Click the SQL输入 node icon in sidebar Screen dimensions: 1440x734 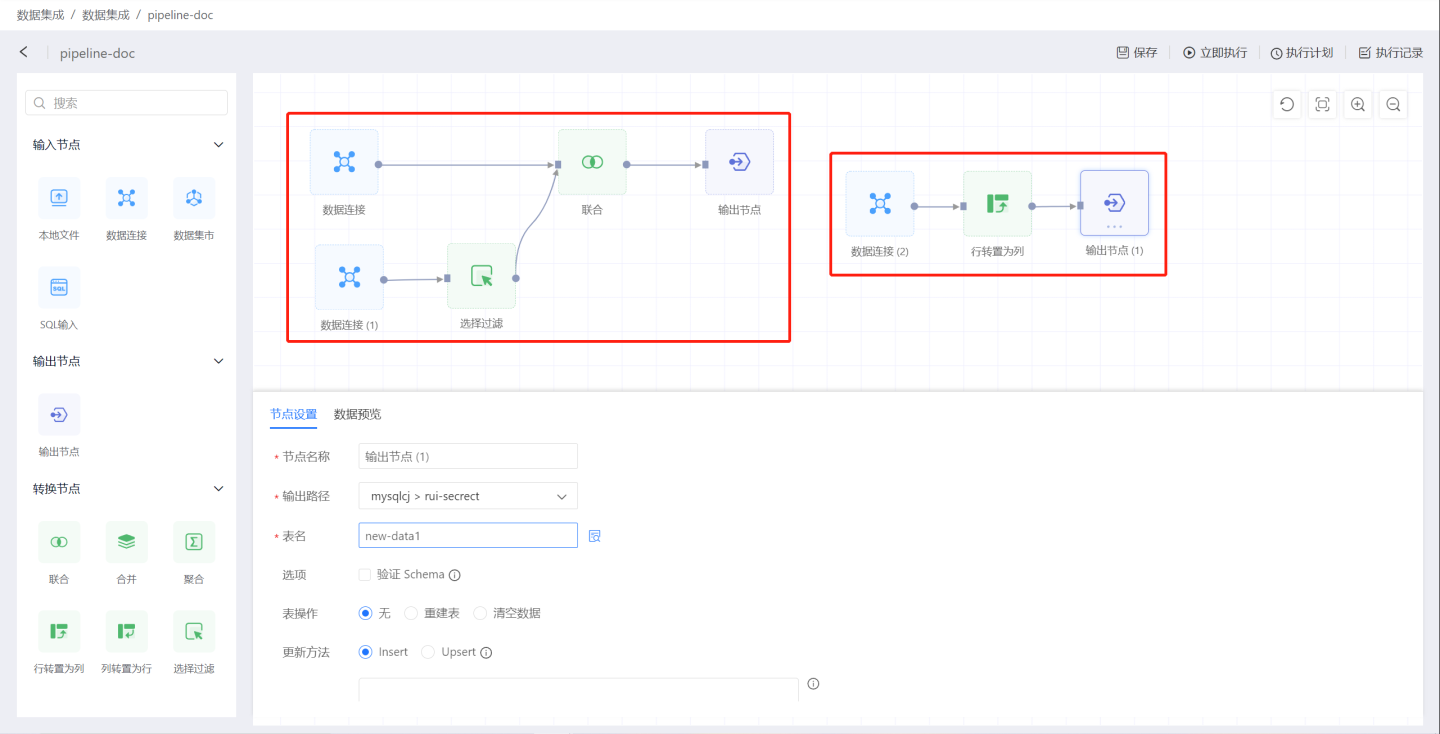click(x=59, y=288)
